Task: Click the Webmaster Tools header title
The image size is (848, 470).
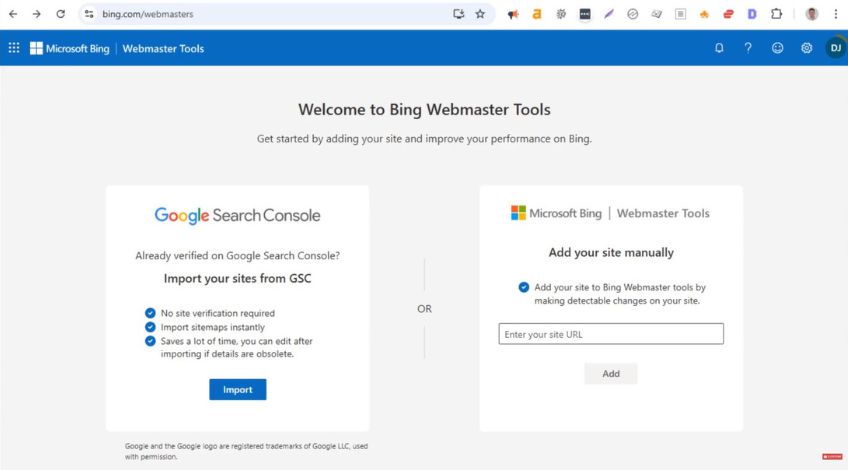Action: [x=163, y=48]
